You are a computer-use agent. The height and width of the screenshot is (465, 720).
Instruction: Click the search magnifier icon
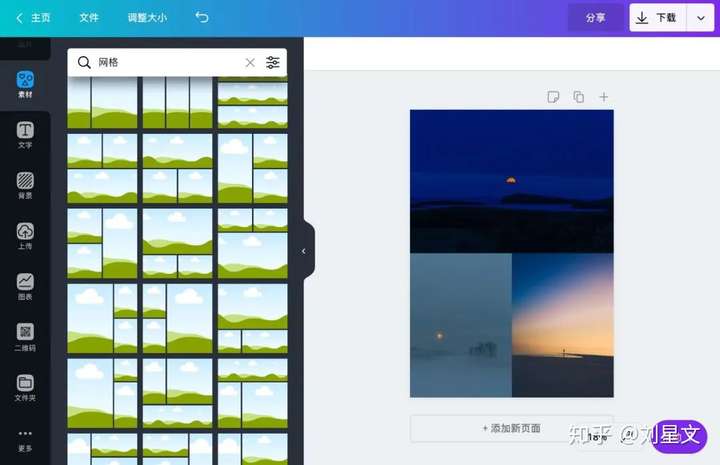point(84,62)
